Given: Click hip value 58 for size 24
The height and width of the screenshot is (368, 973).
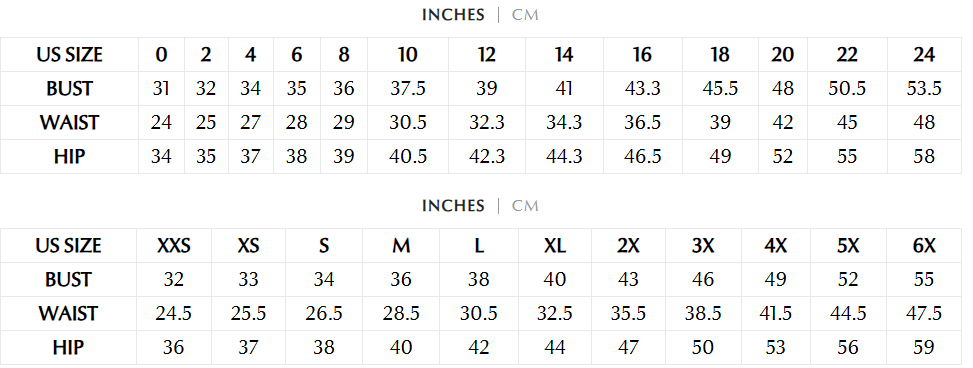Looking at the screenshot, I should tap(924, 156).
